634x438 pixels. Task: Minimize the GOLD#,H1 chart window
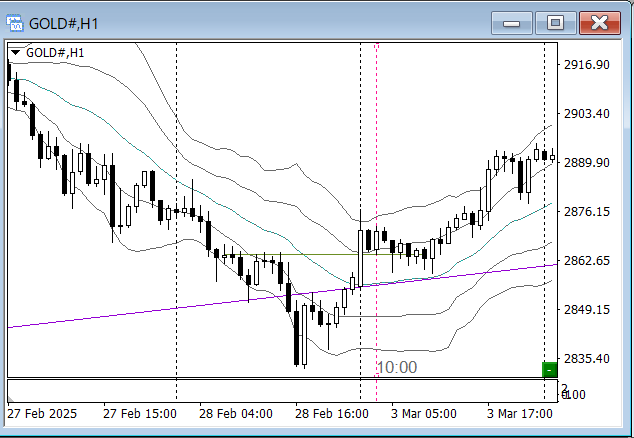click(511, 23)
